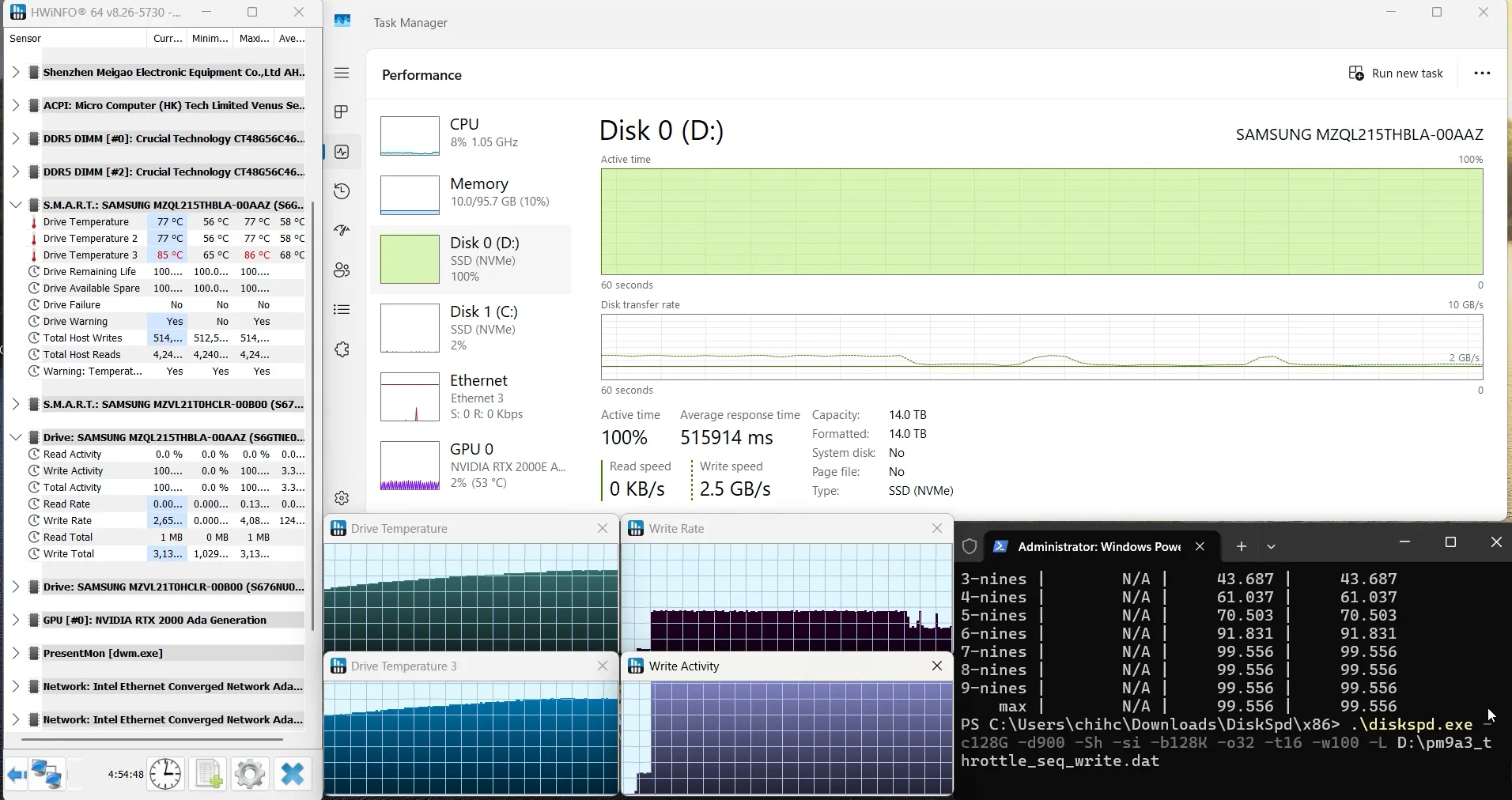Viewport: 1512px width, 800px height.
Task: Open App history icon in Task Manager sidebar
Action: click(342, 191)
